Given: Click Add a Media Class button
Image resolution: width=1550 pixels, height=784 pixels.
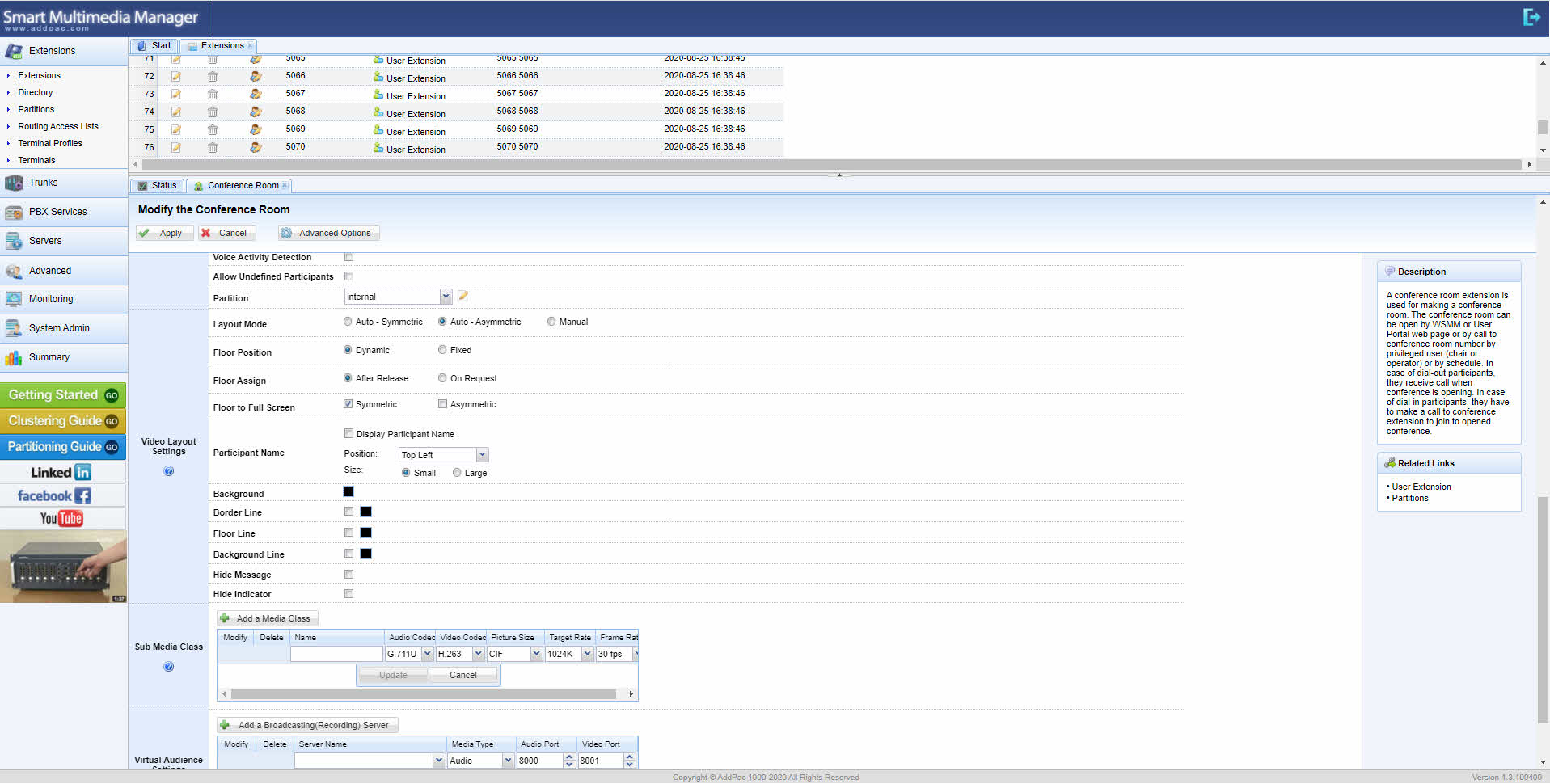Looking at the screenshot, I should (x=267, y=618).
